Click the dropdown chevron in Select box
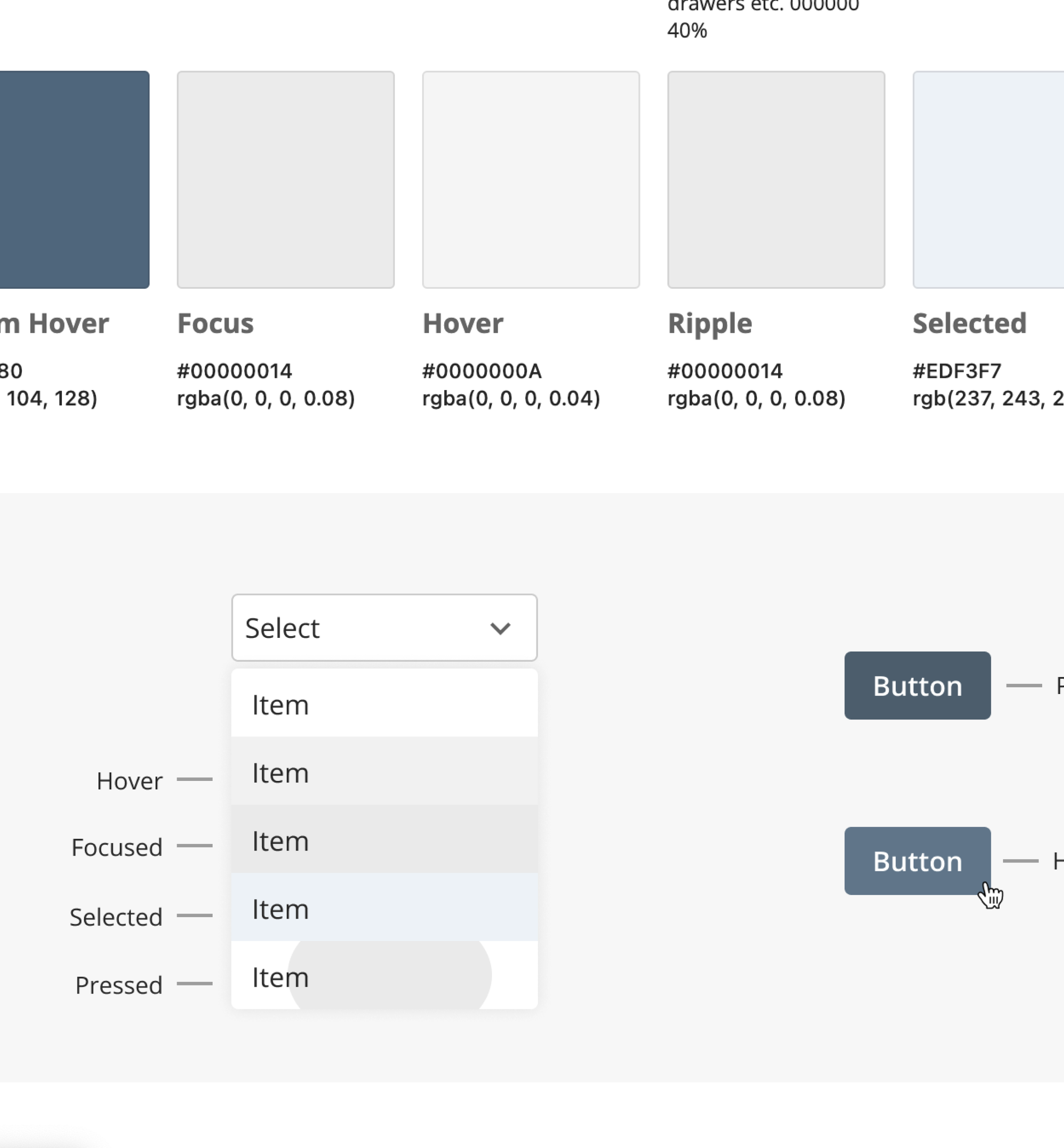The image size is (1064, 1148). 500,629
